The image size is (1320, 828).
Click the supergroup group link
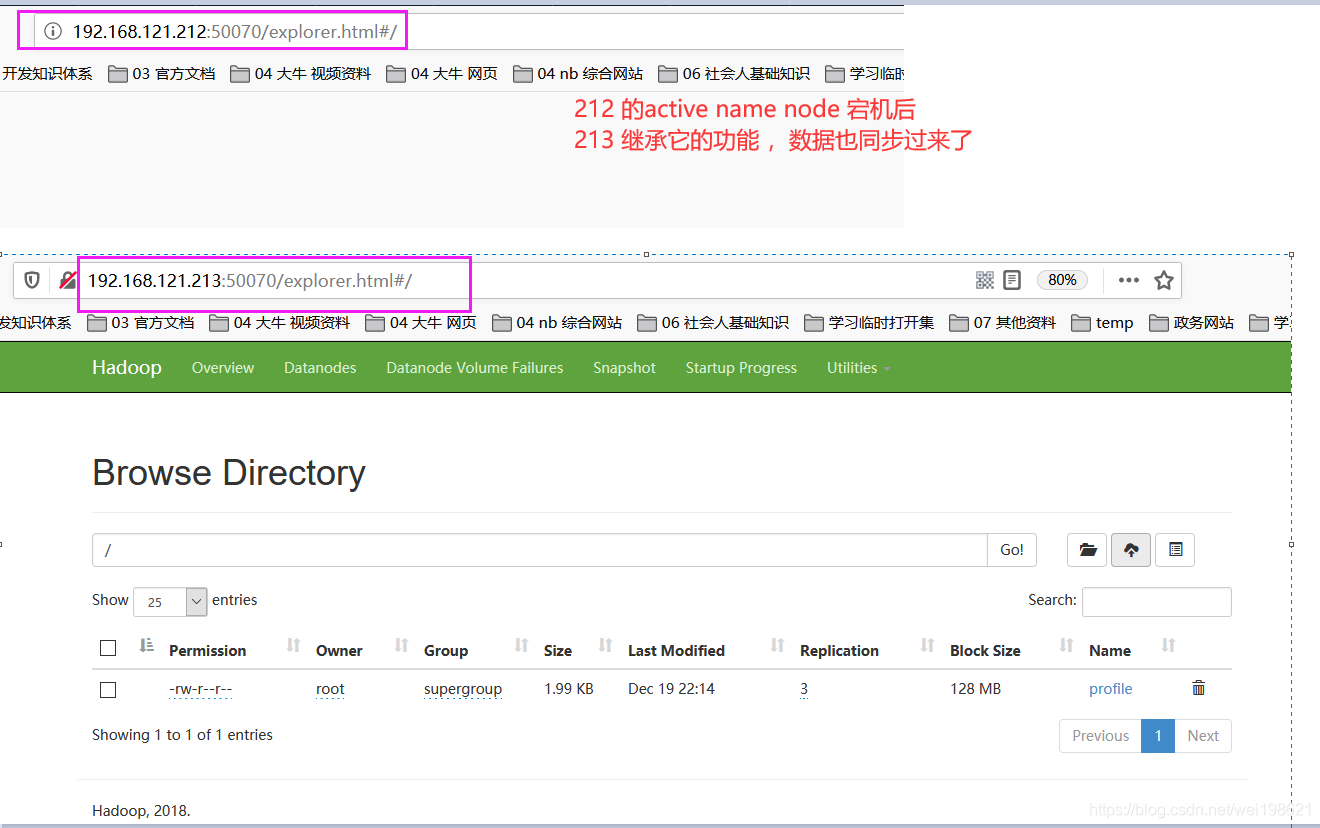click(463, 689)
